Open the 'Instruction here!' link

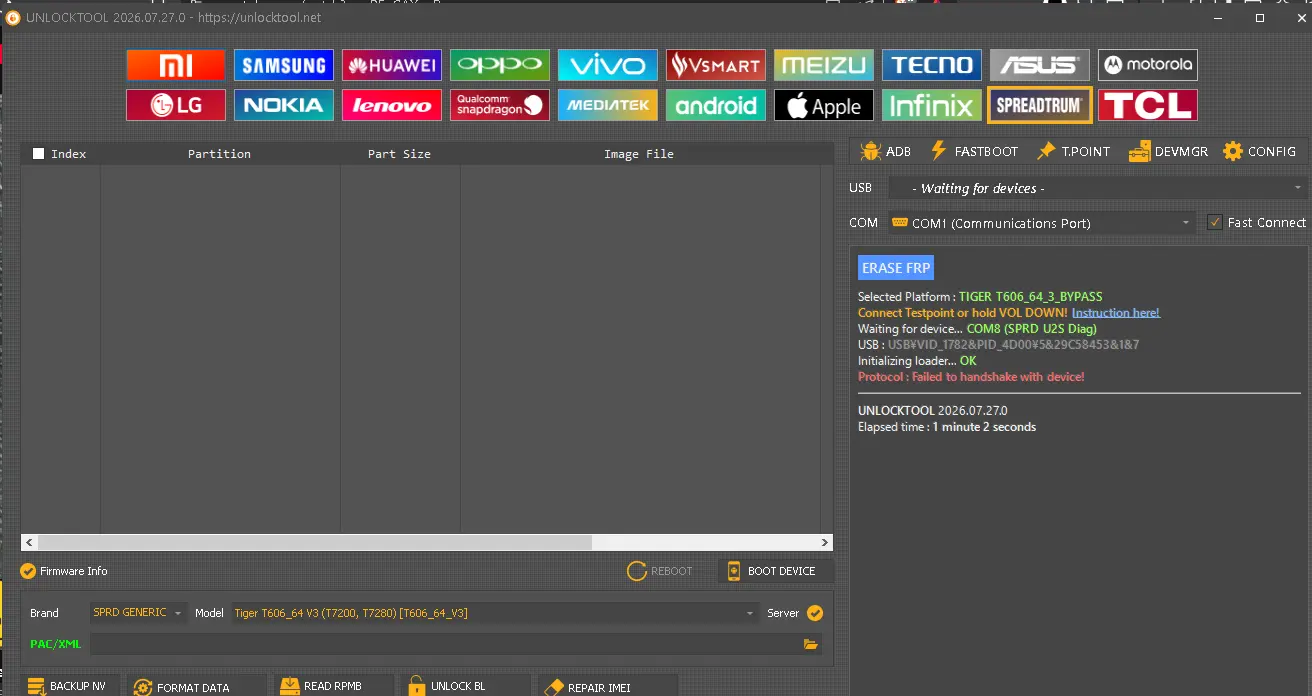coord(1116,313)
